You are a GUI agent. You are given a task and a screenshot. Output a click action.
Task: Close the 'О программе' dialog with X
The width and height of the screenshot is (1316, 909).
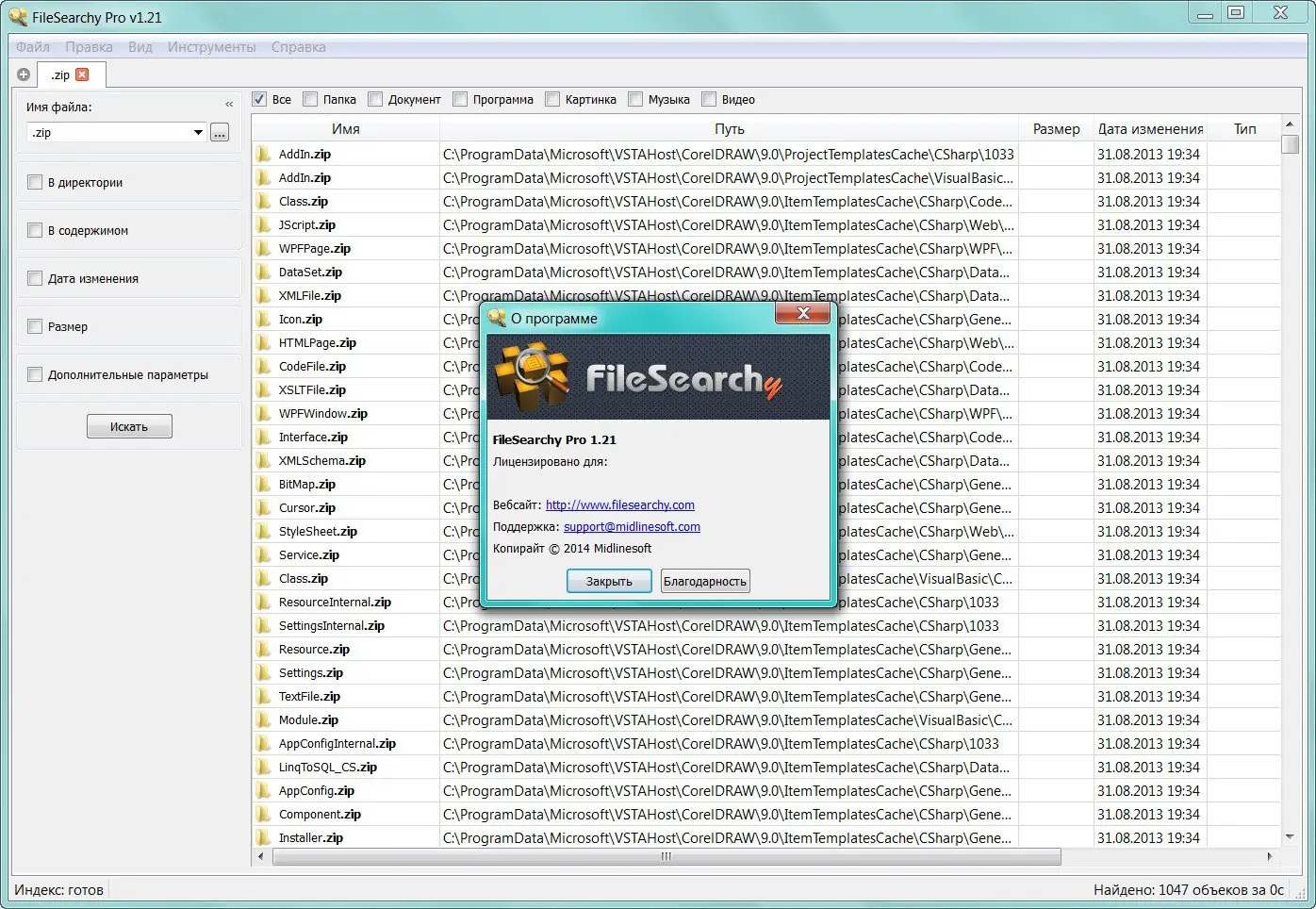pyautogui.click(x=802, y=313)
